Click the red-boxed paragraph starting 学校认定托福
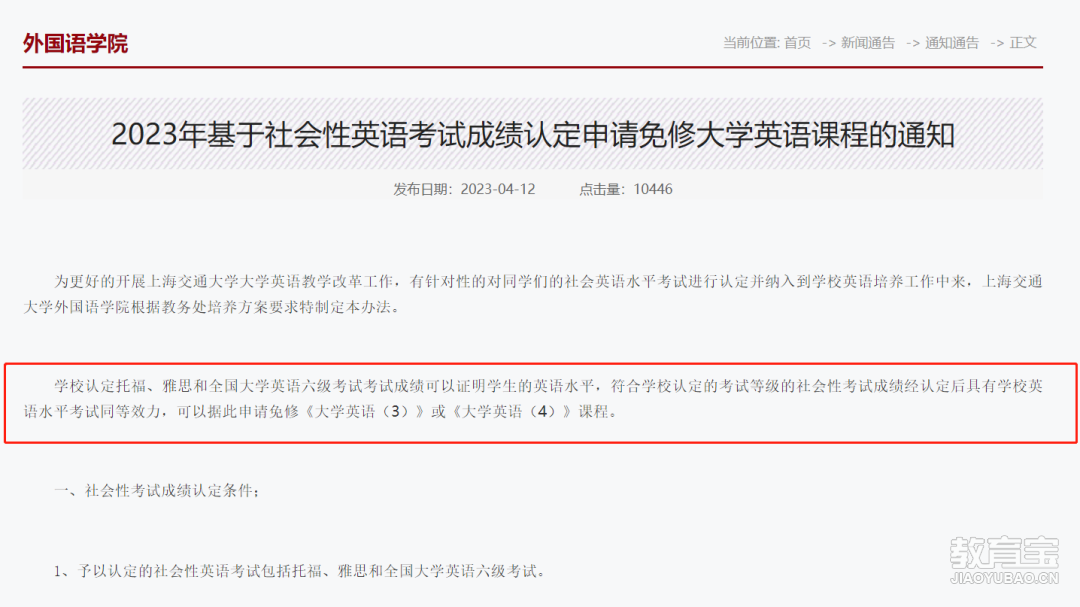1080x607 pixels. [x=533, y=399]
